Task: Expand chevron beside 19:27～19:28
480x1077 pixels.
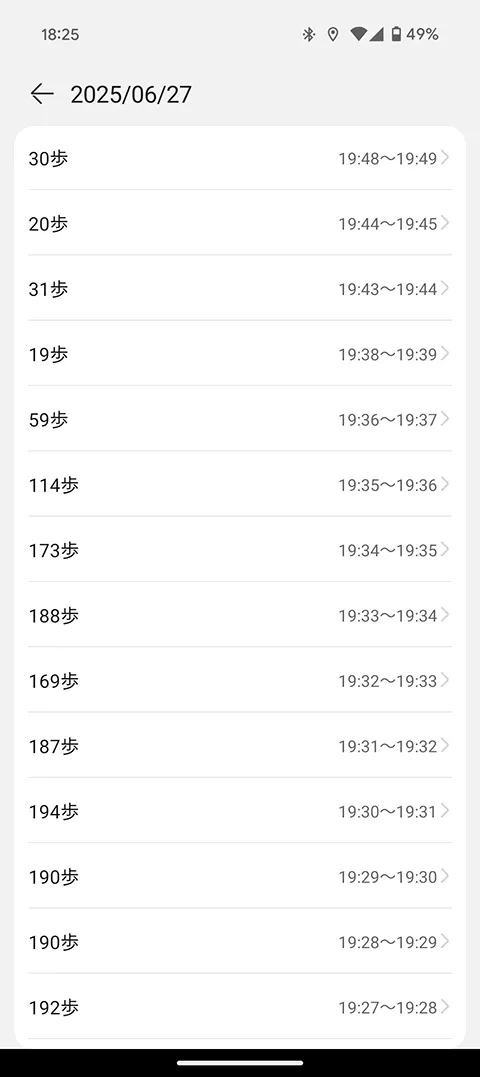Action: point(445,1007)
